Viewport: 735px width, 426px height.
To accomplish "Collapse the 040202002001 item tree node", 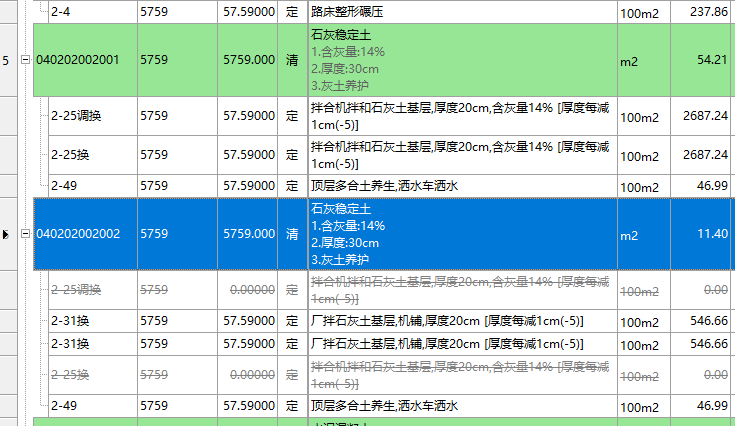I will (25, 60).
